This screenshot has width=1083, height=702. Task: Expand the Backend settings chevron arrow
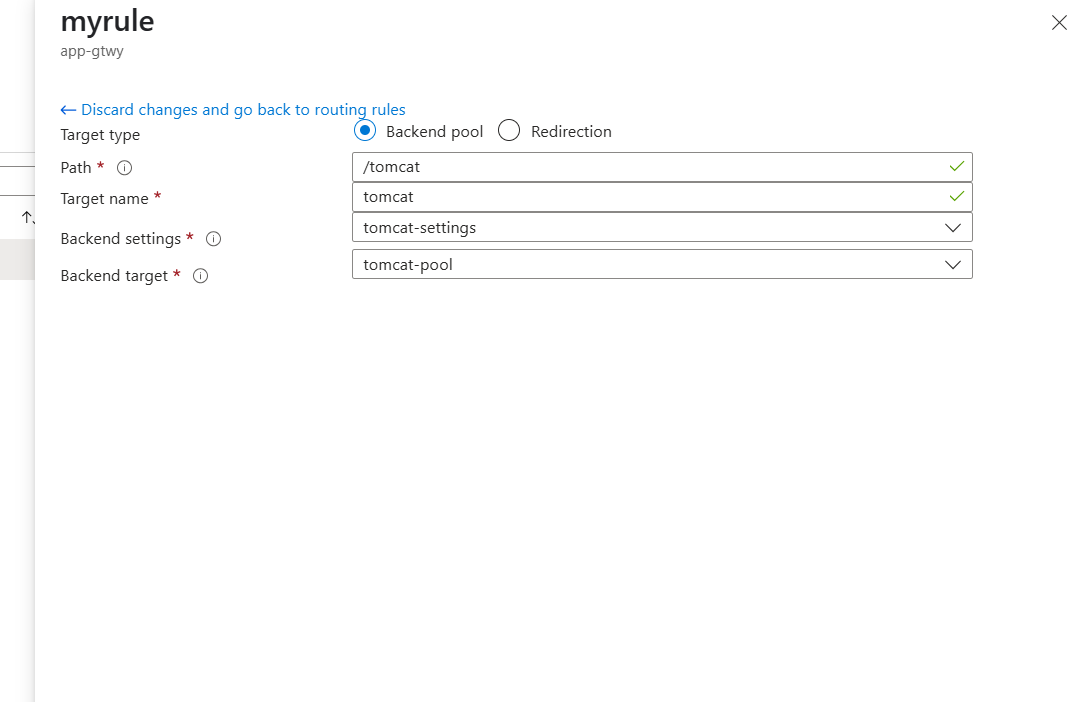(x=953, y=227)
